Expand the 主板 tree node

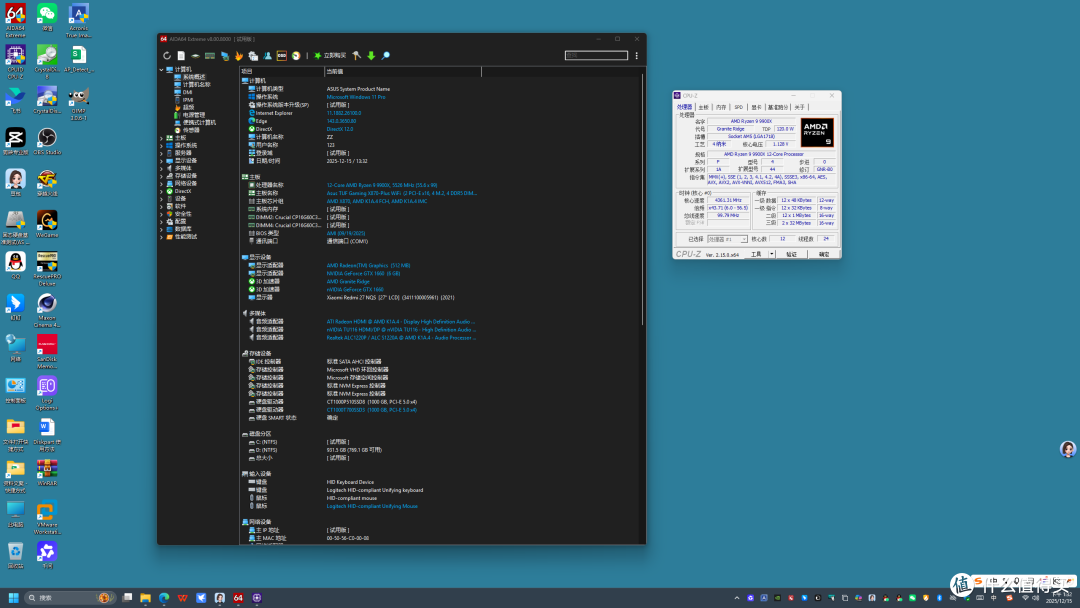click(162, 138)
